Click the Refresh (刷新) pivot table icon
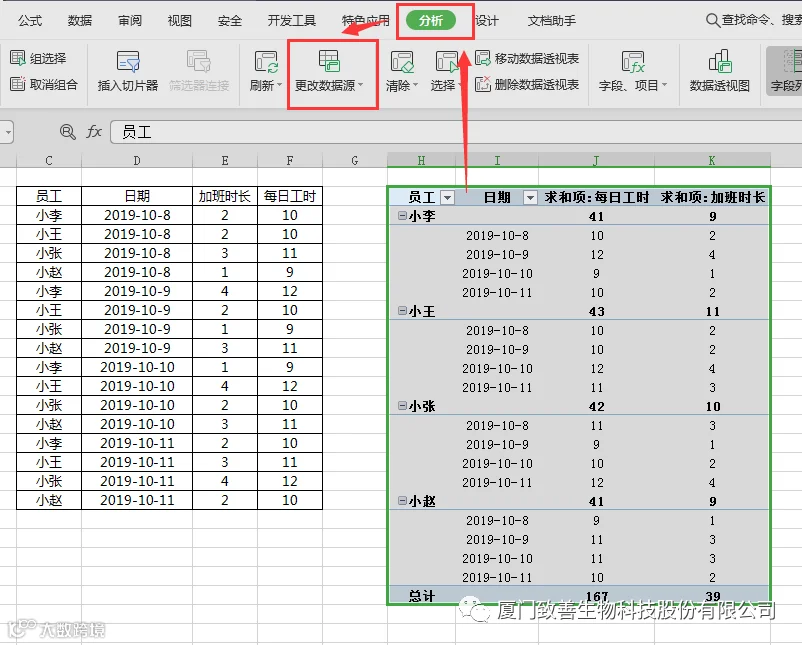 [x=265, y=62]
